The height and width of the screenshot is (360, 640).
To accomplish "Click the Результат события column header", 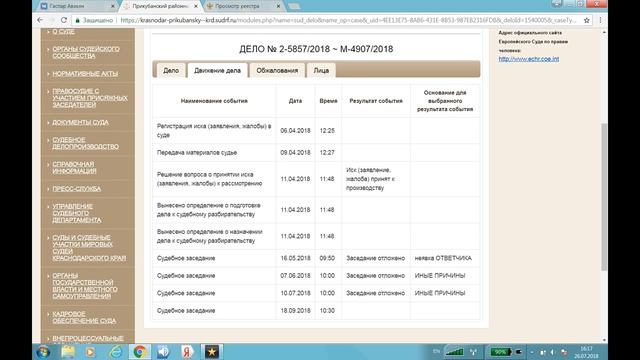I will 376,101.
